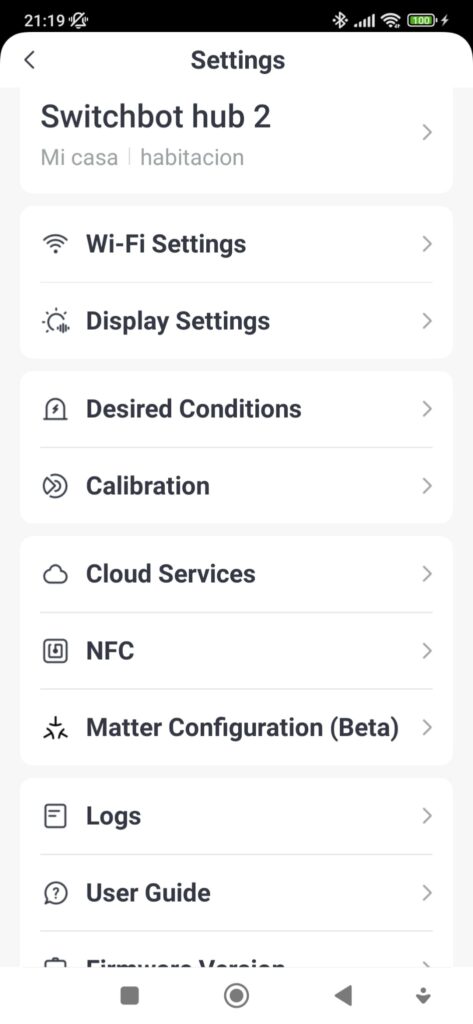
Task: Tap the Matter Configuration star icon
Action: click(55, 728)
